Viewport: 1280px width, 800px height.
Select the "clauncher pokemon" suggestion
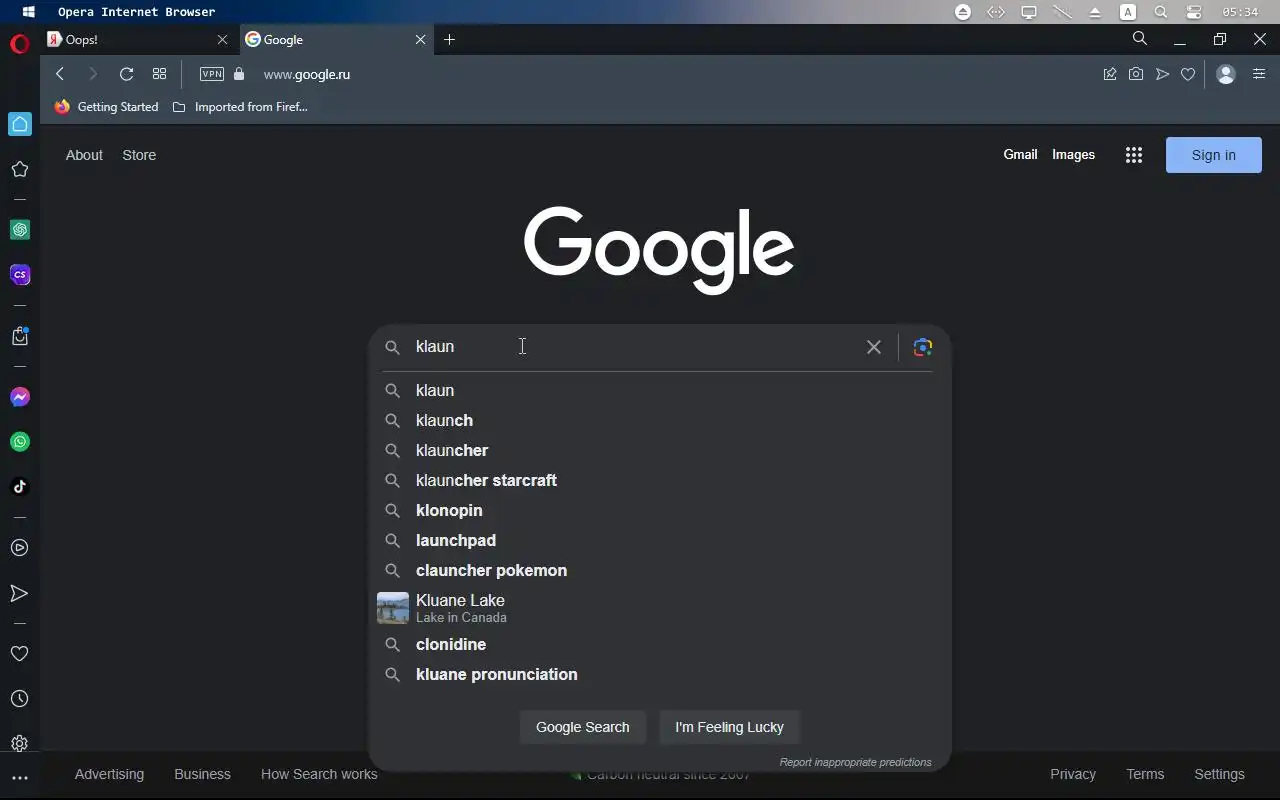[660, 570]
